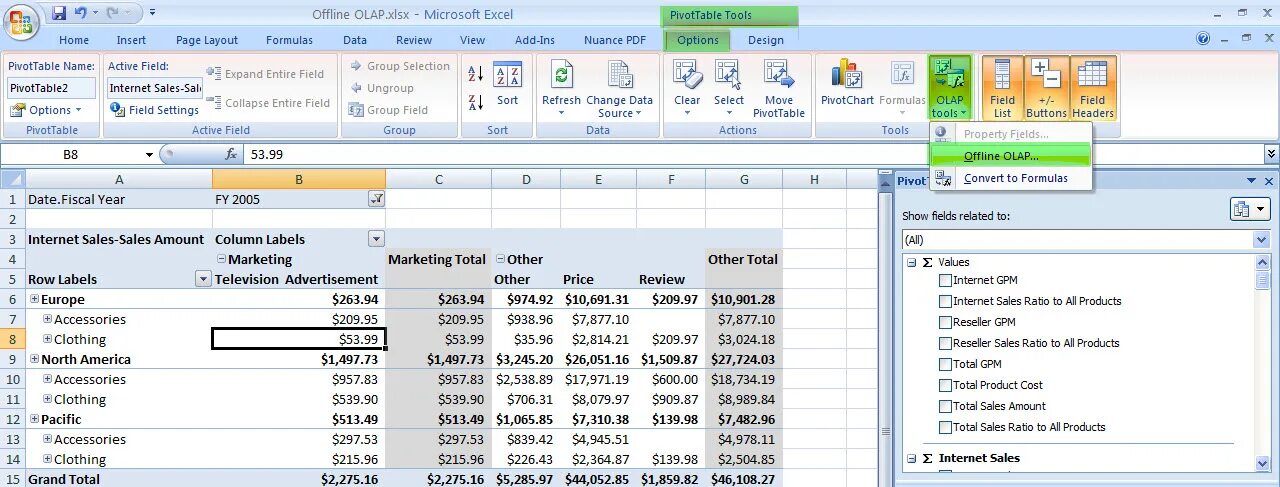Viewport: 1280px width, 487px height.
Task: Edit the PivotTable Name field
Action: pos(52,88)
